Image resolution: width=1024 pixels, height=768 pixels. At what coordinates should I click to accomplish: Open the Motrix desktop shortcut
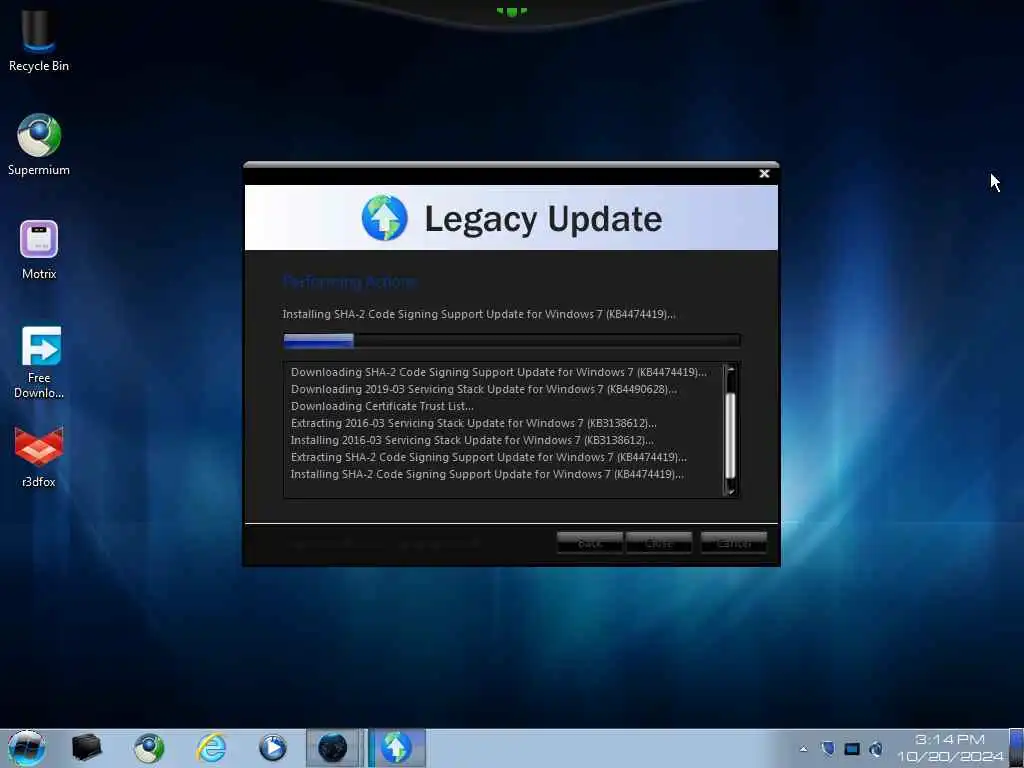[39, 249]
